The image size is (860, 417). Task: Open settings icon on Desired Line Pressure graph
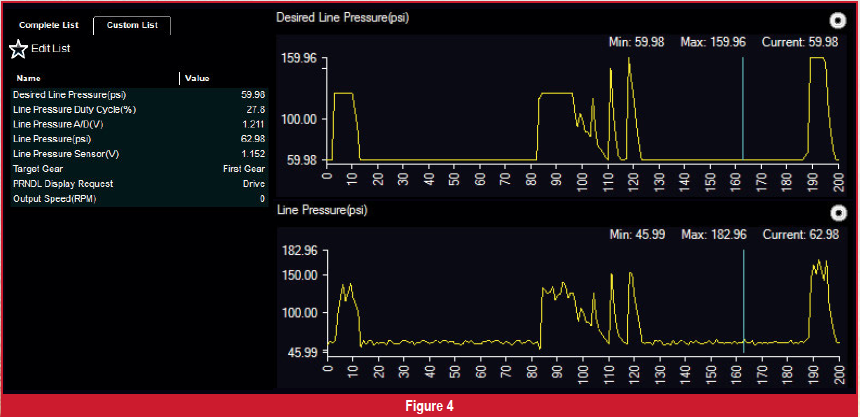pyautogui.click(x=838, y=19)
